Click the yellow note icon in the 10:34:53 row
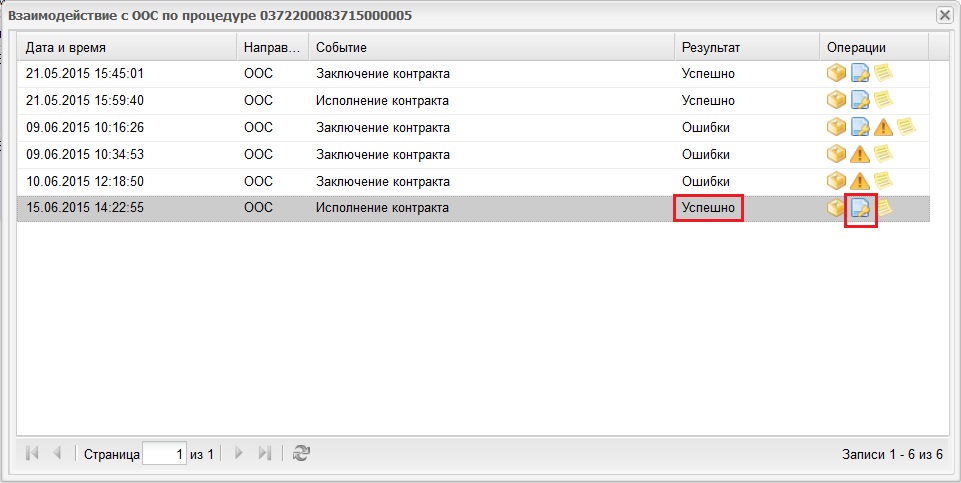 (883, 154)
